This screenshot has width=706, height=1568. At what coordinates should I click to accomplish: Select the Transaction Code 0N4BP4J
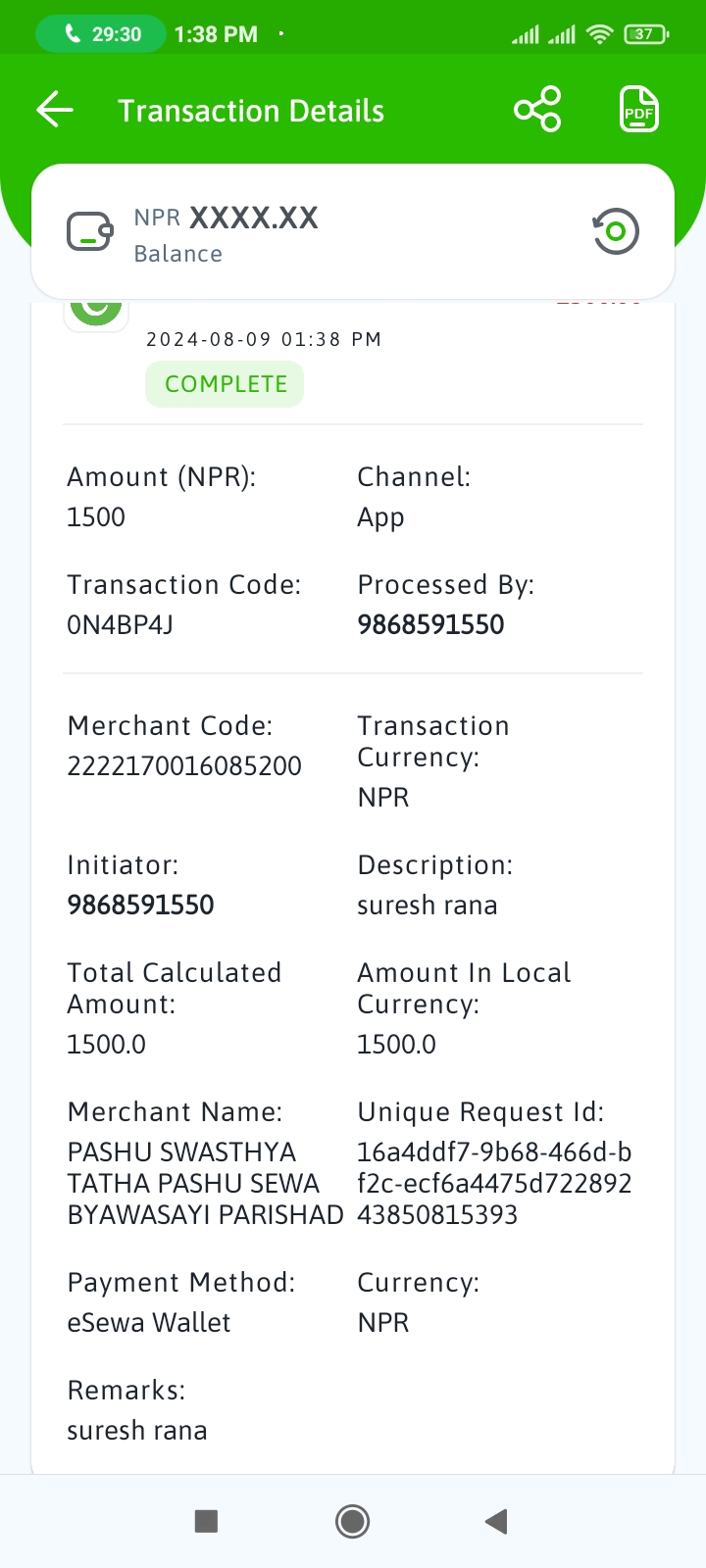120,625
